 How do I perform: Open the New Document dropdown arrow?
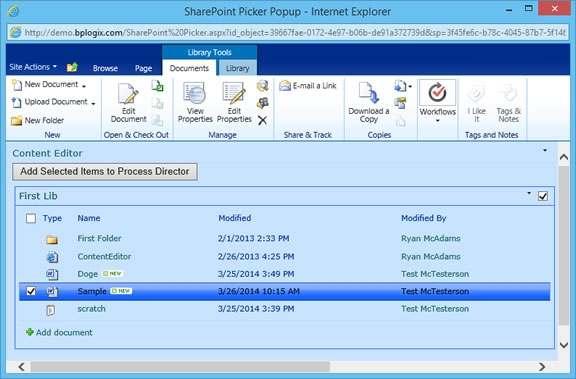tap(84, 86)
